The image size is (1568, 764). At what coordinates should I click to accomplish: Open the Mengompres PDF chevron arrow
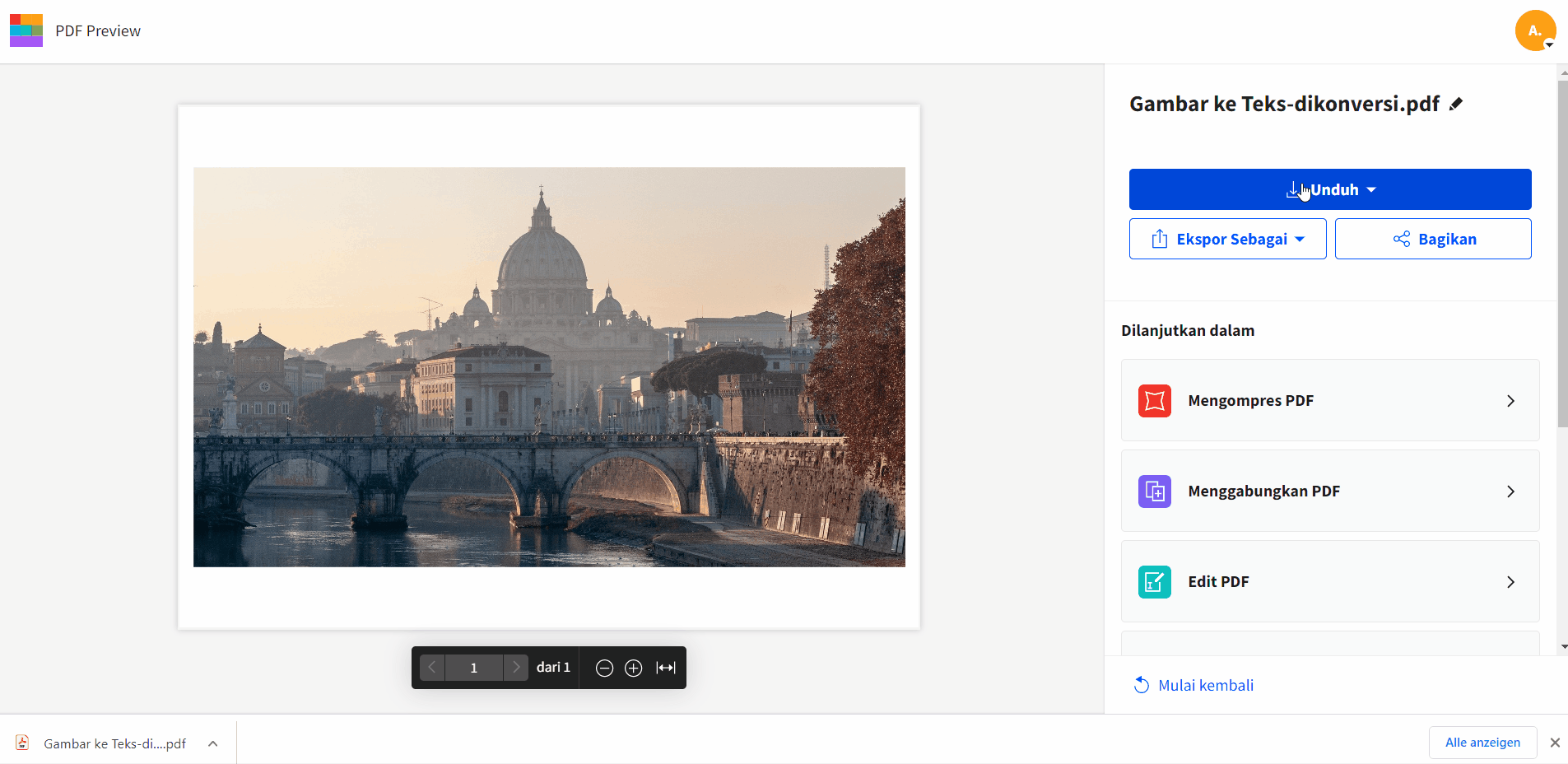pyautogui.click(x=1511, y=401)
